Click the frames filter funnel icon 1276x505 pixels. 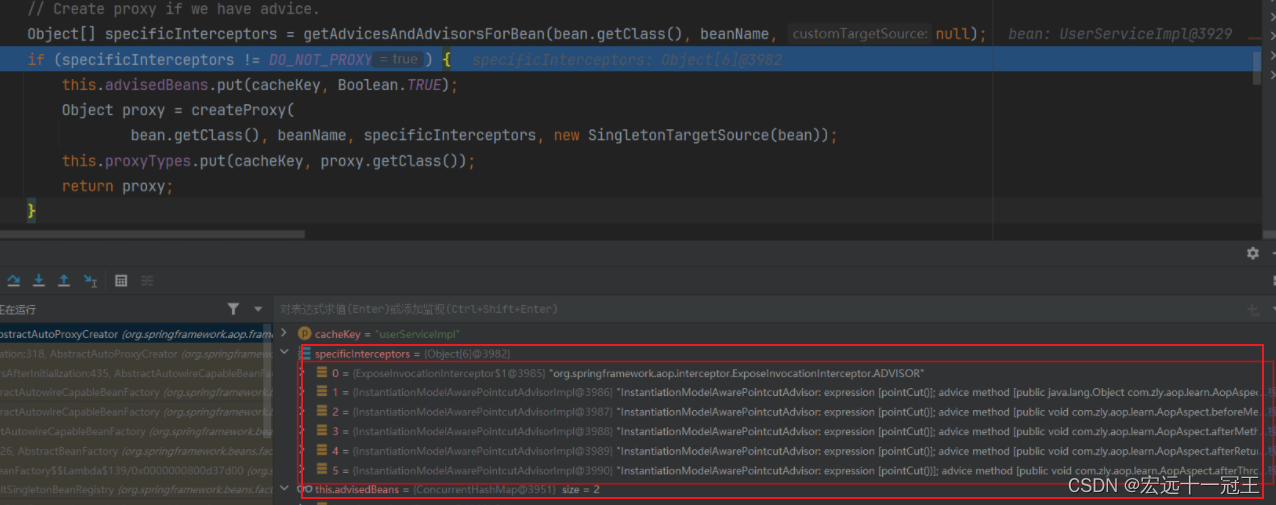click(233, 309)
